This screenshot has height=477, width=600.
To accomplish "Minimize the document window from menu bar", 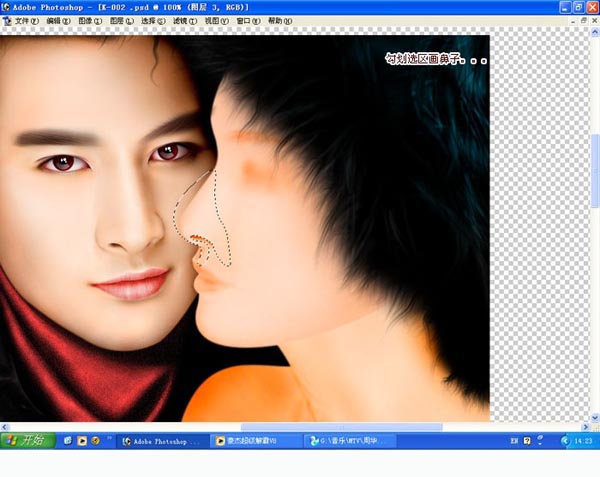I will pos(573,21).
